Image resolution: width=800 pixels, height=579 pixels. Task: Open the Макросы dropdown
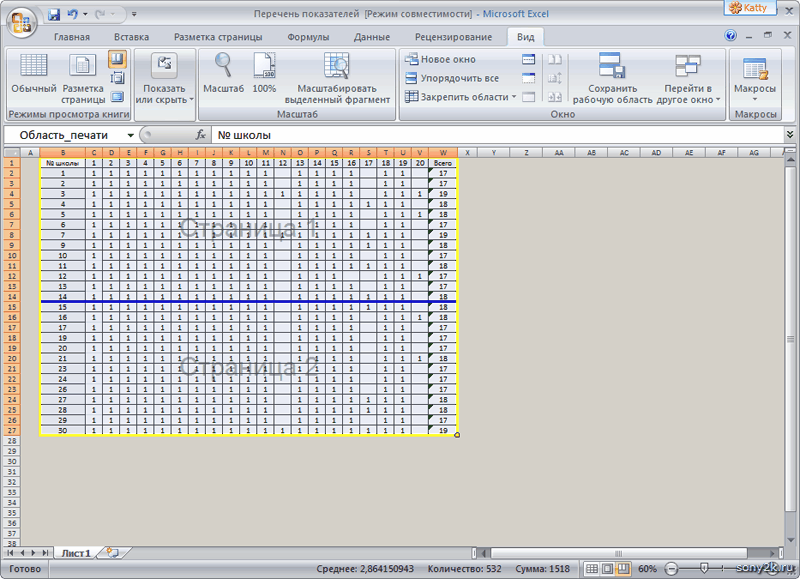point(755,77)
